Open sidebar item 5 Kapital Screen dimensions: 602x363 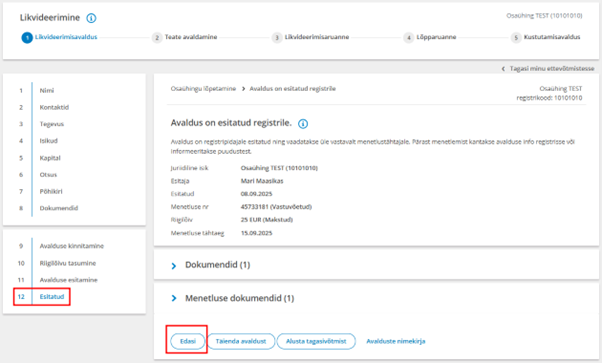click(50, 158)
